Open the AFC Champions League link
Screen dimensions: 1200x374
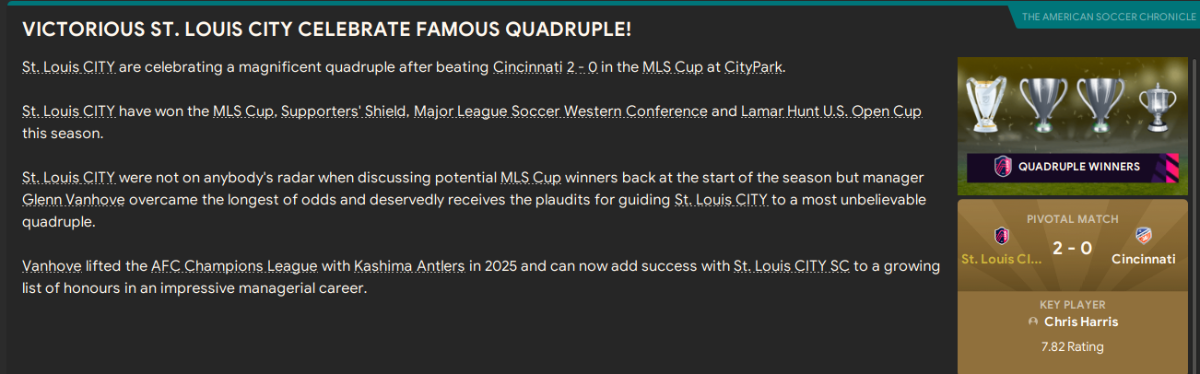(x=235, y=266)
